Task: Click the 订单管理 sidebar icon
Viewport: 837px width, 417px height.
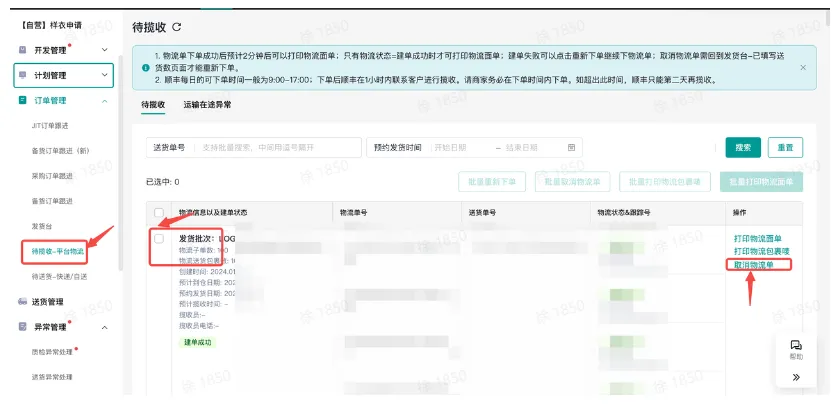Action: click(22, 100)
